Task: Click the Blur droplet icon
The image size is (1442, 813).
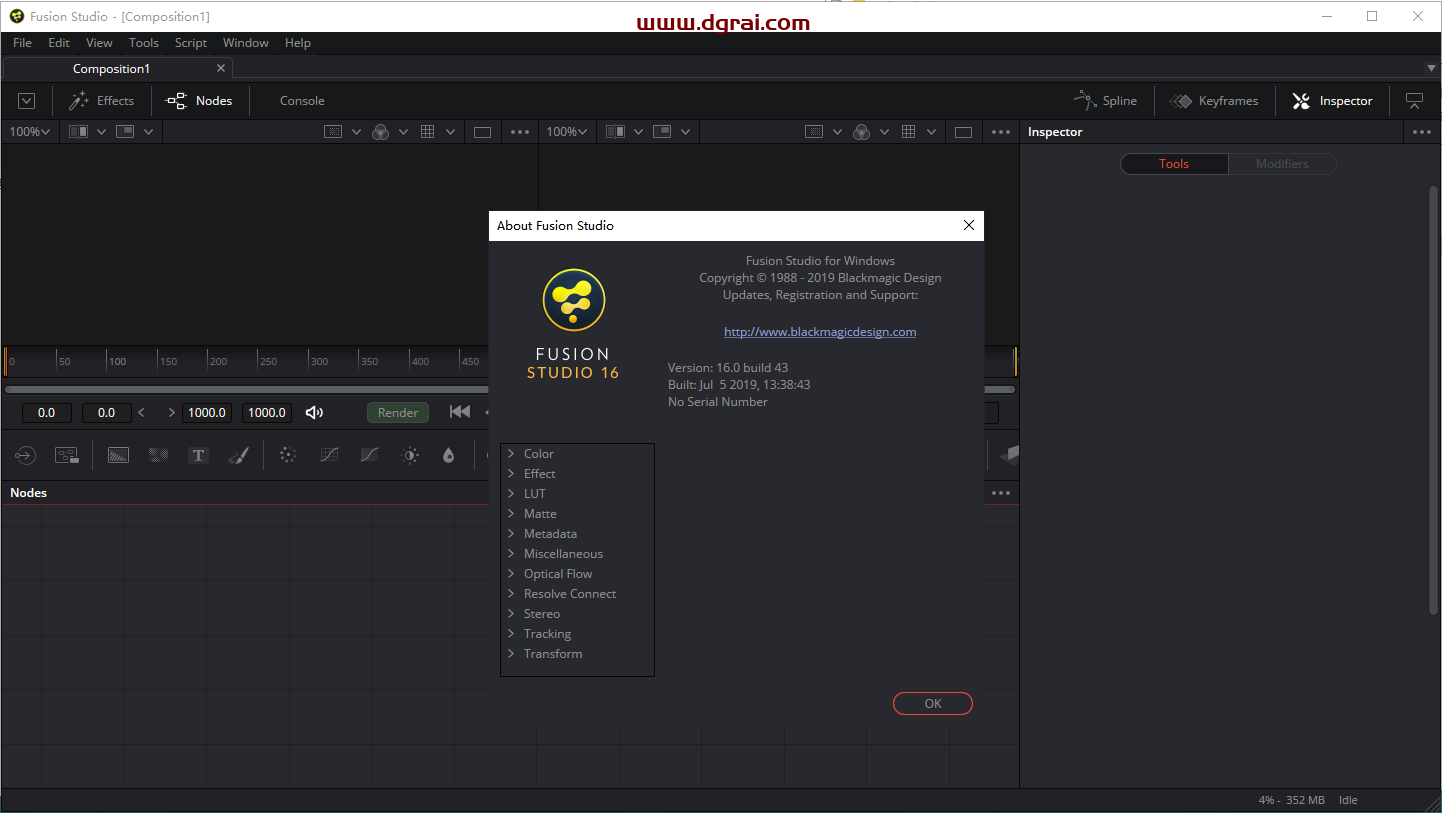Action: [448, 455]
